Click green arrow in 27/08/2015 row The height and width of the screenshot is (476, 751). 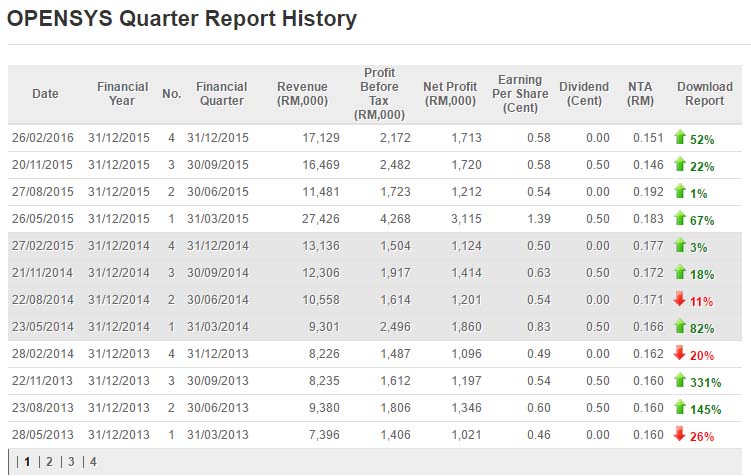point(680,192)
